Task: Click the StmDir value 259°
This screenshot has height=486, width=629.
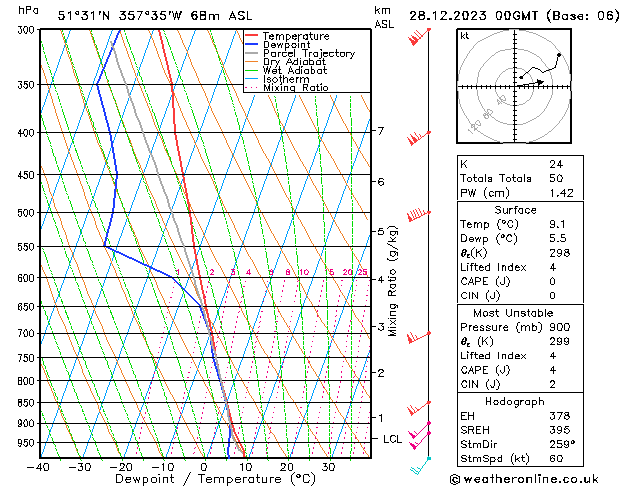Action: [x=562, y=445]
